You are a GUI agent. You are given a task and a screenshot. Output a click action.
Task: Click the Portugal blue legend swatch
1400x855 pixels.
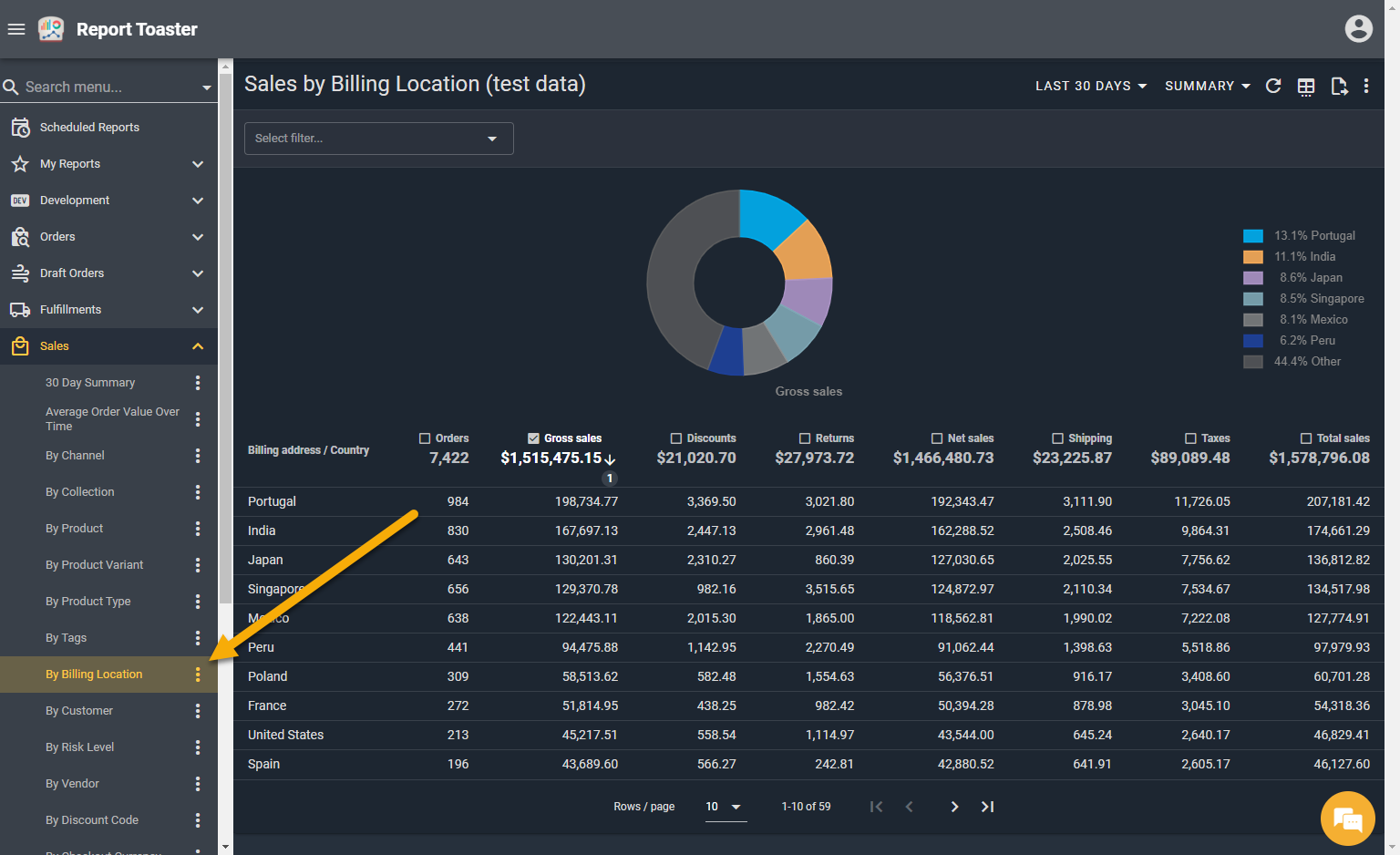pos(1253,236)
